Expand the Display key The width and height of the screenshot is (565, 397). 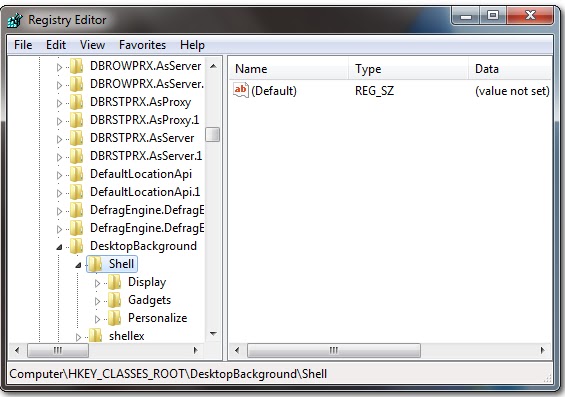[x=97, y=283]
